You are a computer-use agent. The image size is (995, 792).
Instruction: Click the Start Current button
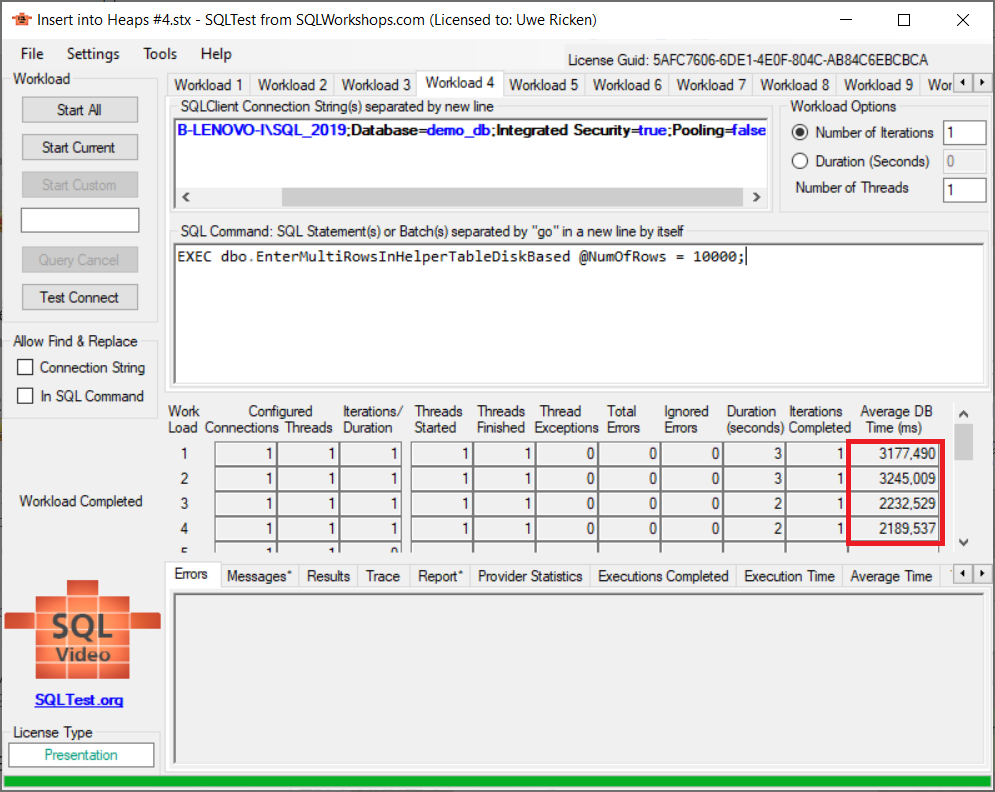tap(79, 147)
